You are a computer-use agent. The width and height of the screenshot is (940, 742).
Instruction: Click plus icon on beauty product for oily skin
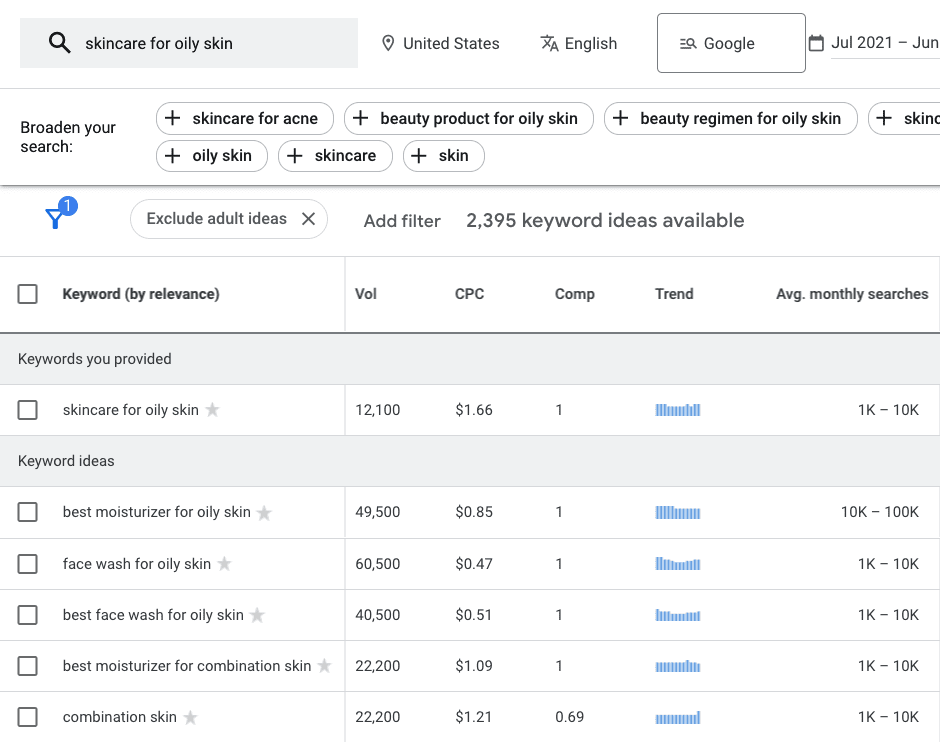coord(360,118)
